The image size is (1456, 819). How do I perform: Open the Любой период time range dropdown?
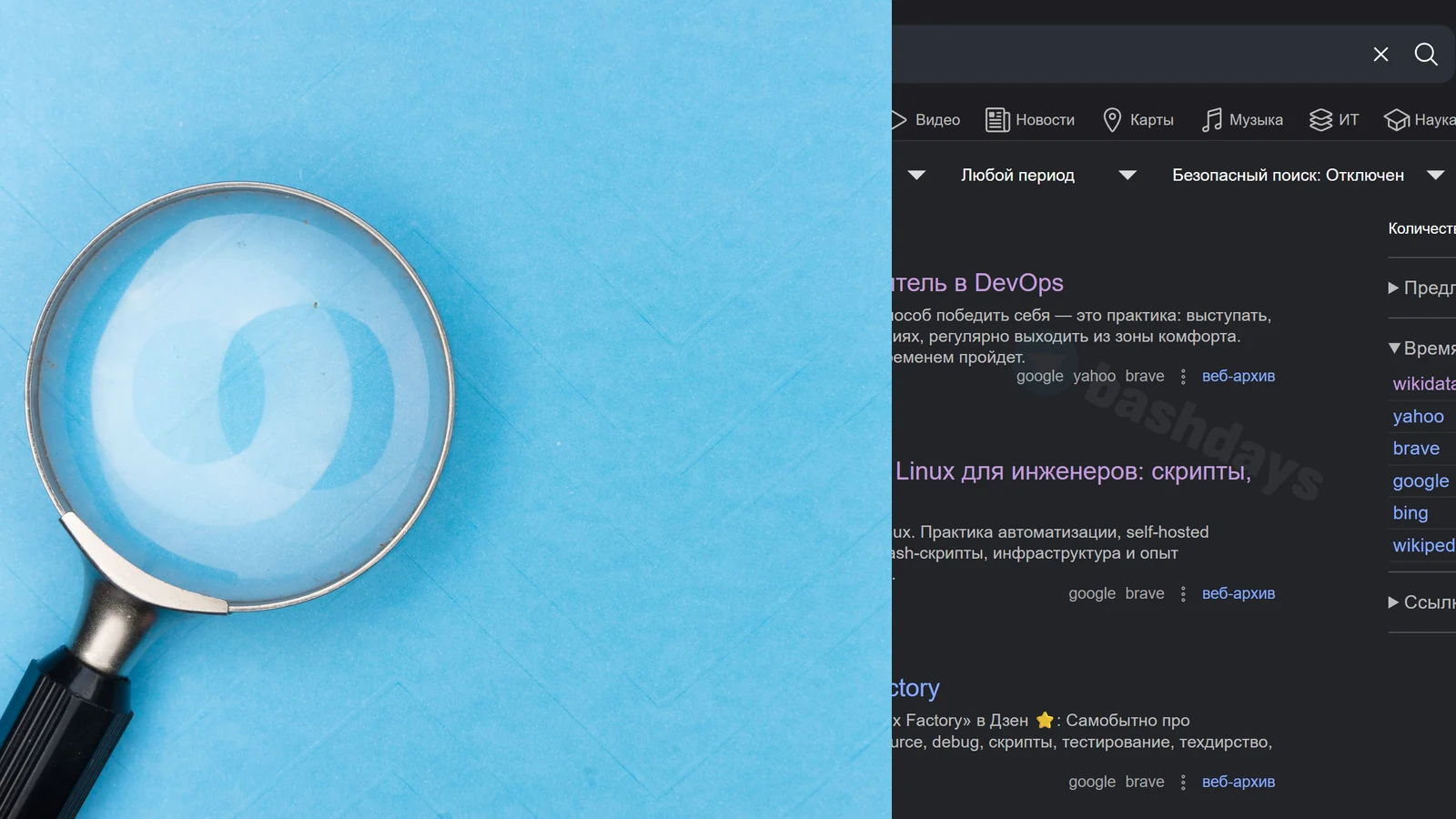point(1048,175)
